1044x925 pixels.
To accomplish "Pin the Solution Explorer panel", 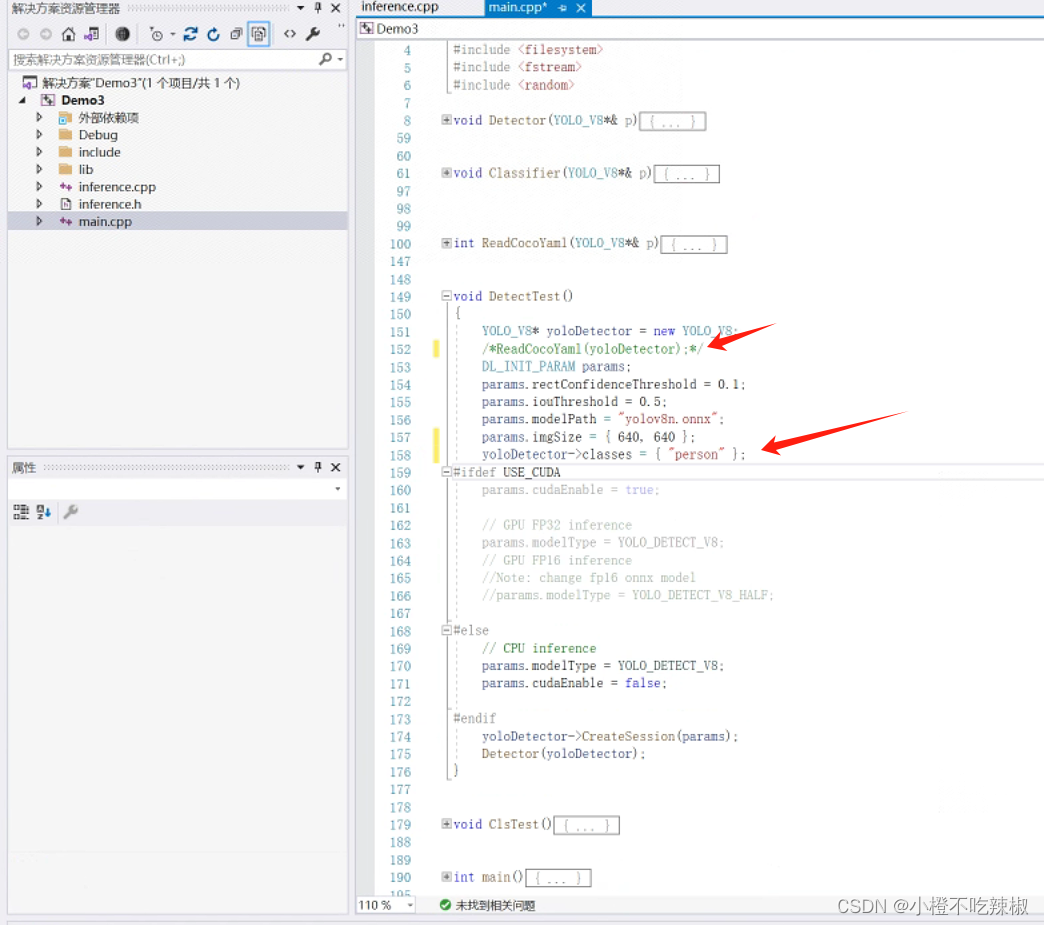I will 318,8.
